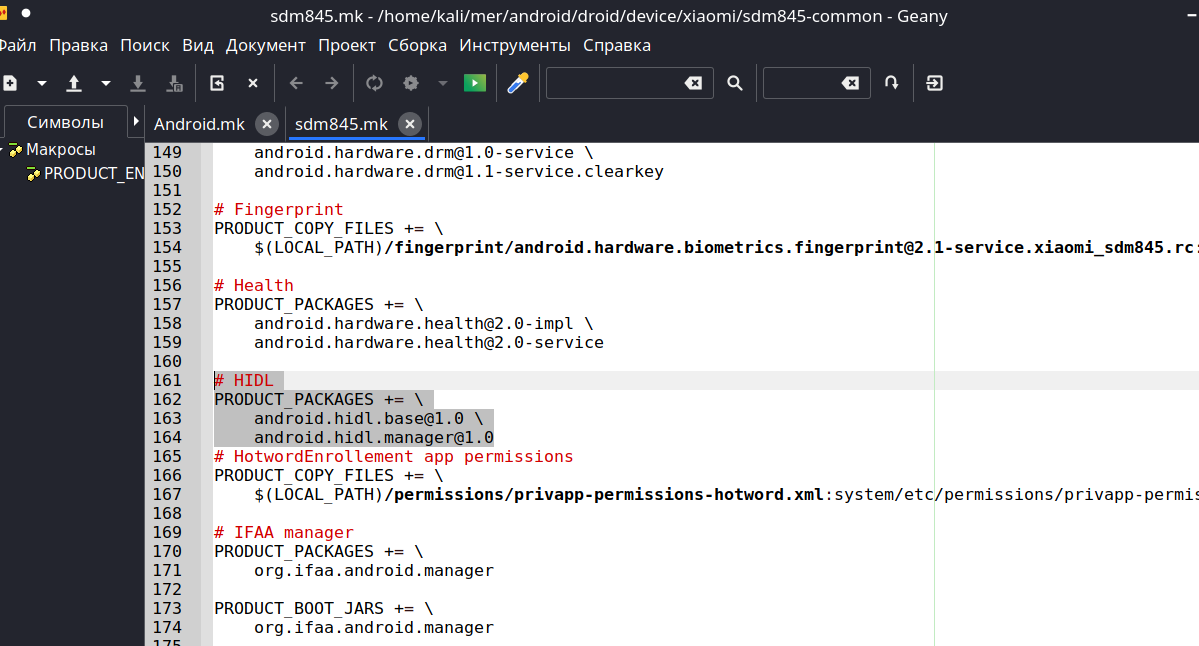Select the sdm845.mk document tab
Screen dimensions: 1199x646
(341, 124)
